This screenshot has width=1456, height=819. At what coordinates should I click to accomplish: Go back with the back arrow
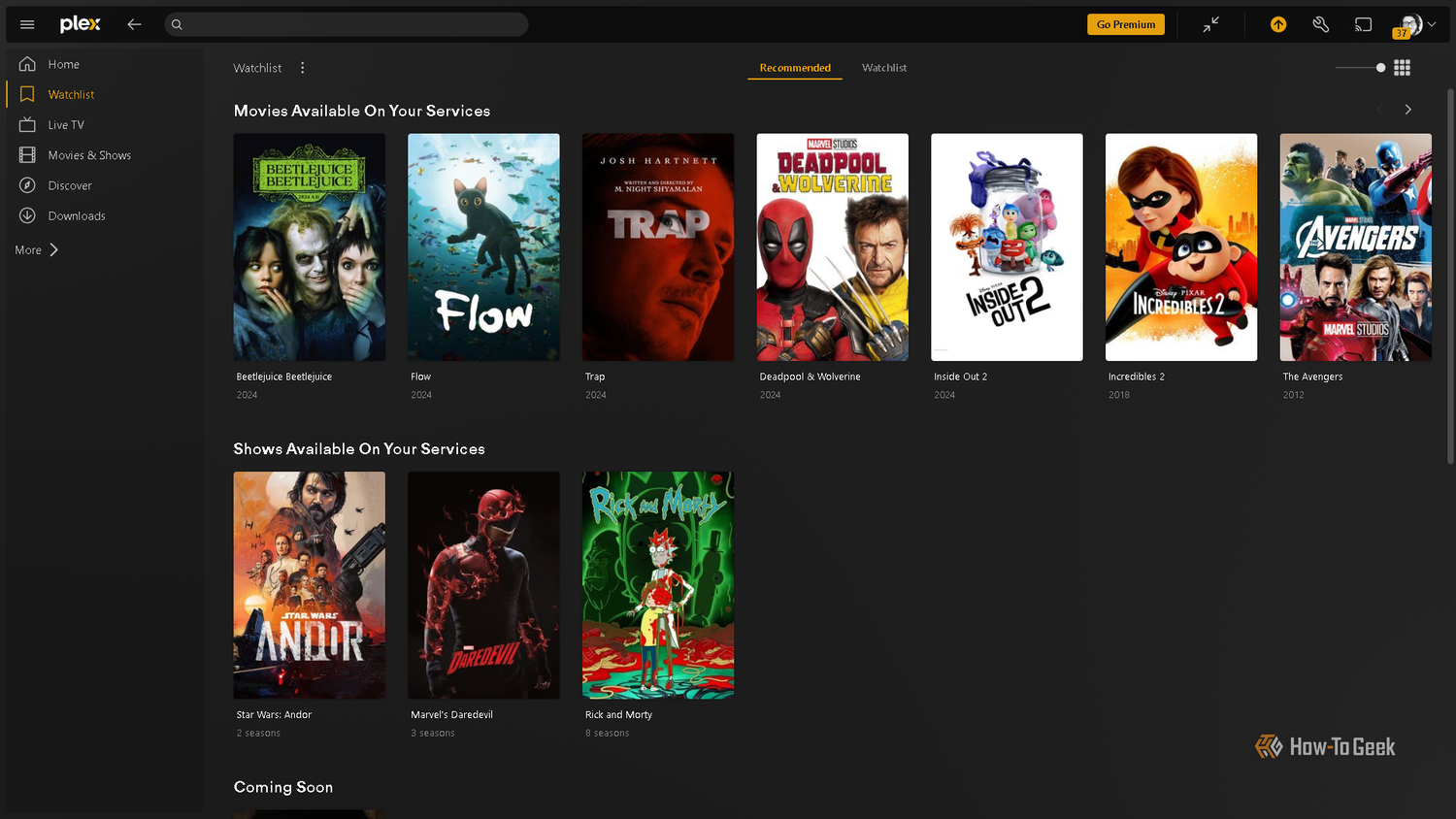tap(134, 24)
